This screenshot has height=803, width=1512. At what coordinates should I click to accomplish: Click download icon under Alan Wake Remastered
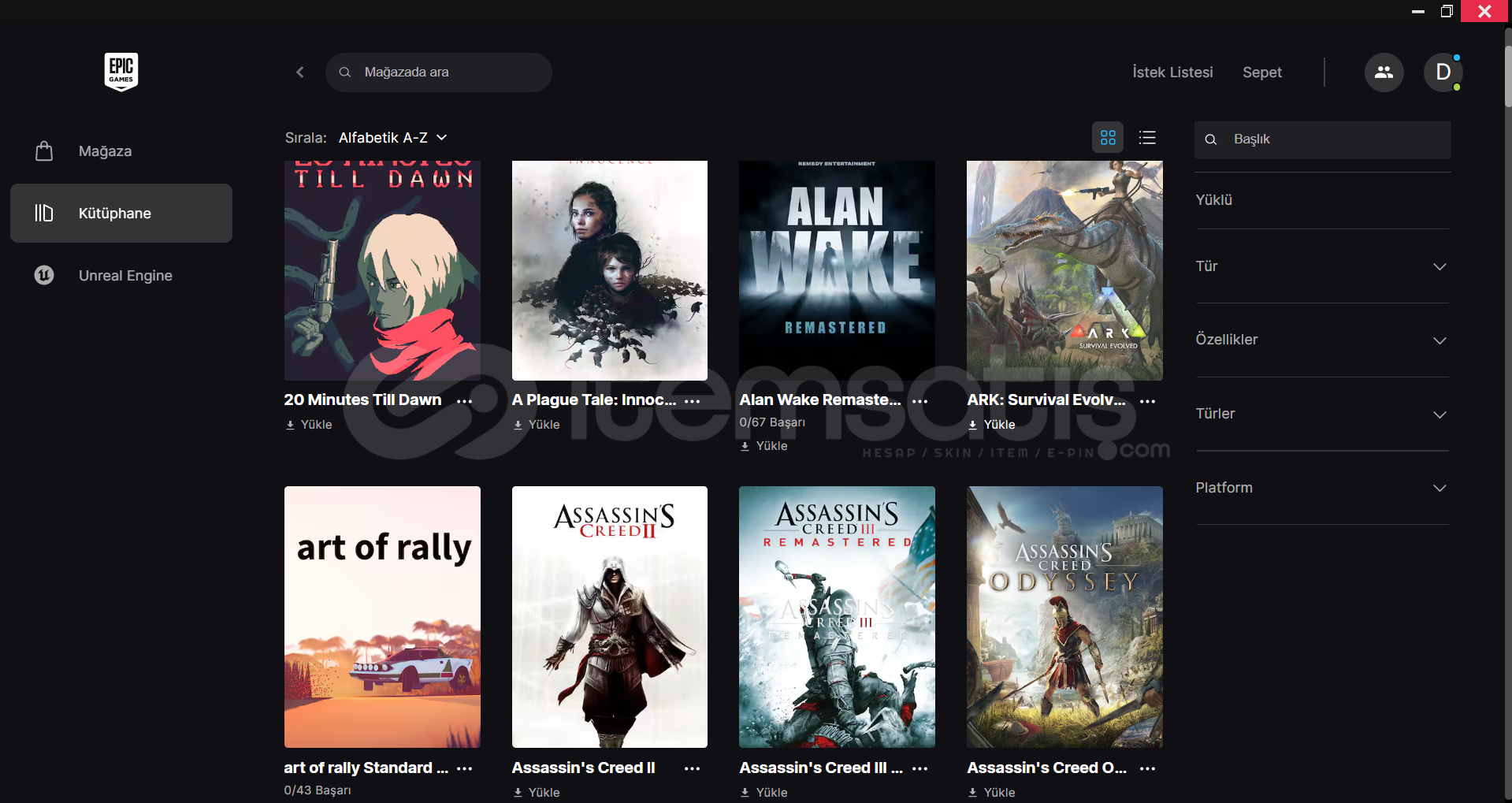tap(745, 446)
